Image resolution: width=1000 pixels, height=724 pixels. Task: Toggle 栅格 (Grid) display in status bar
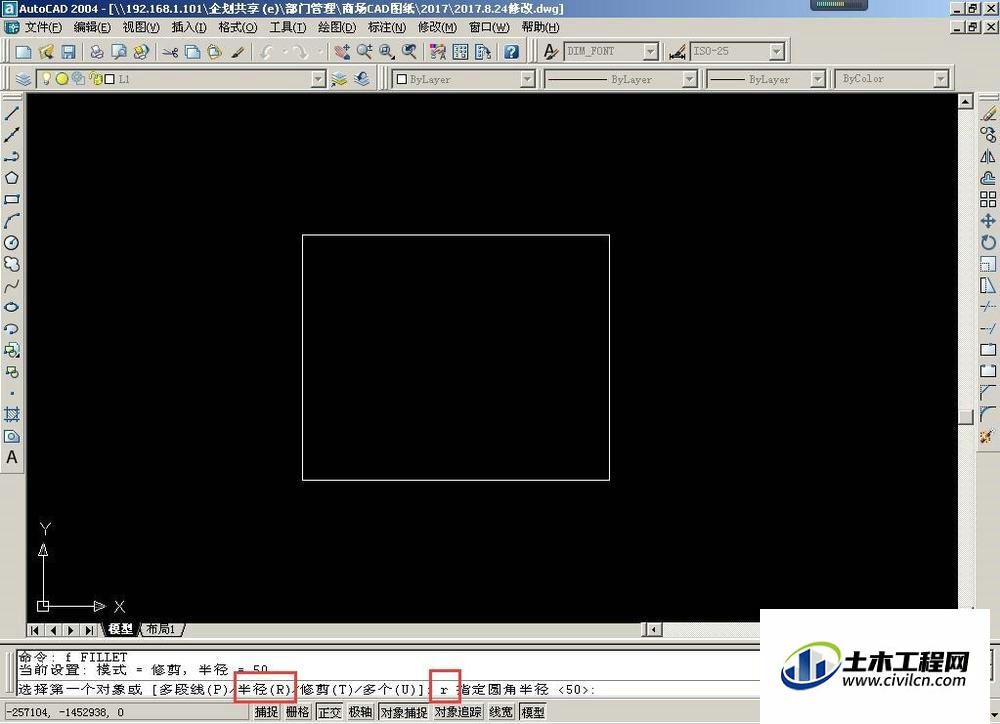pos(298,712)
